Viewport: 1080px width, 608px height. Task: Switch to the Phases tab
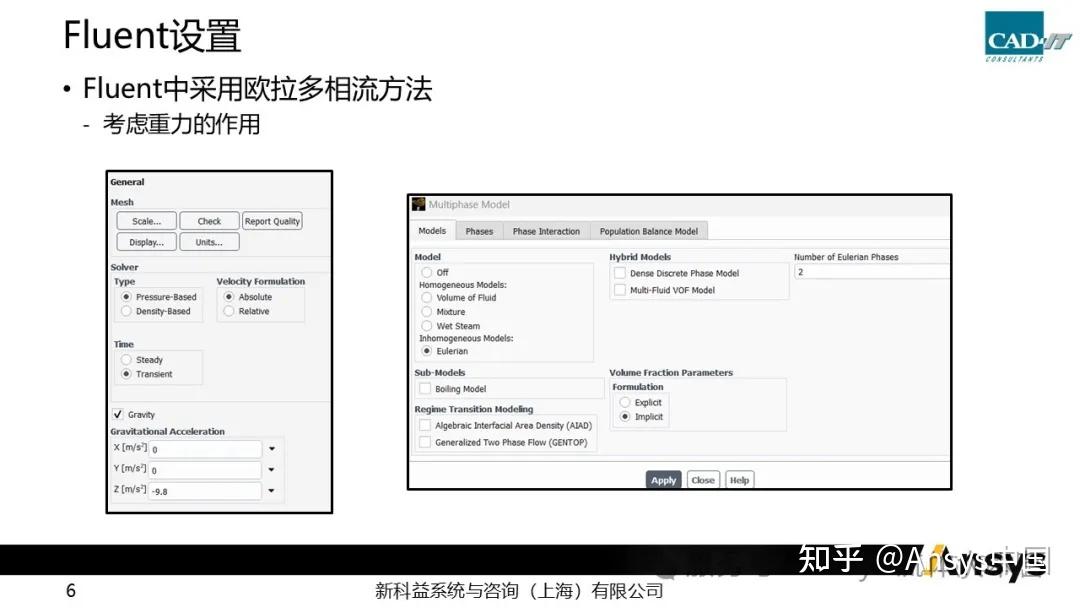point(479,231)
